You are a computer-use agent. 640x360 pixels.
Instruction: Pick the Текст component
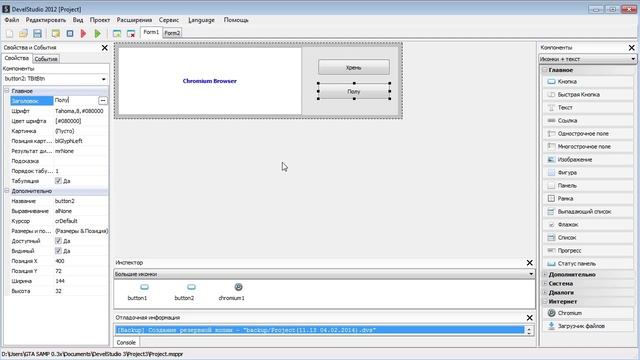coord(588,108)
